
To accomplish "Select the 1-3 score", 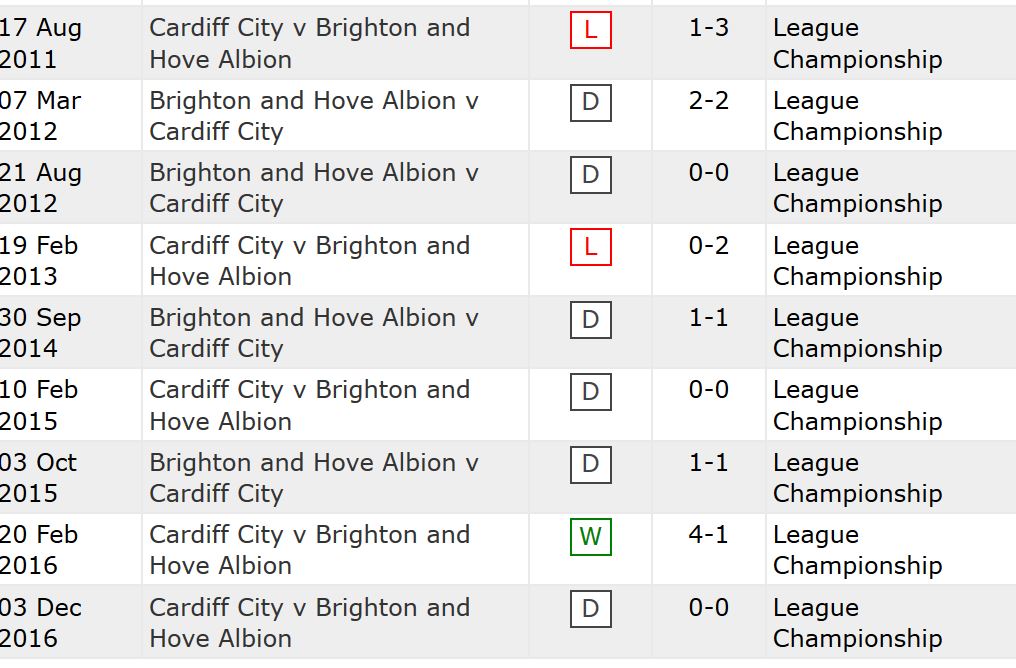I will [708, 28].
